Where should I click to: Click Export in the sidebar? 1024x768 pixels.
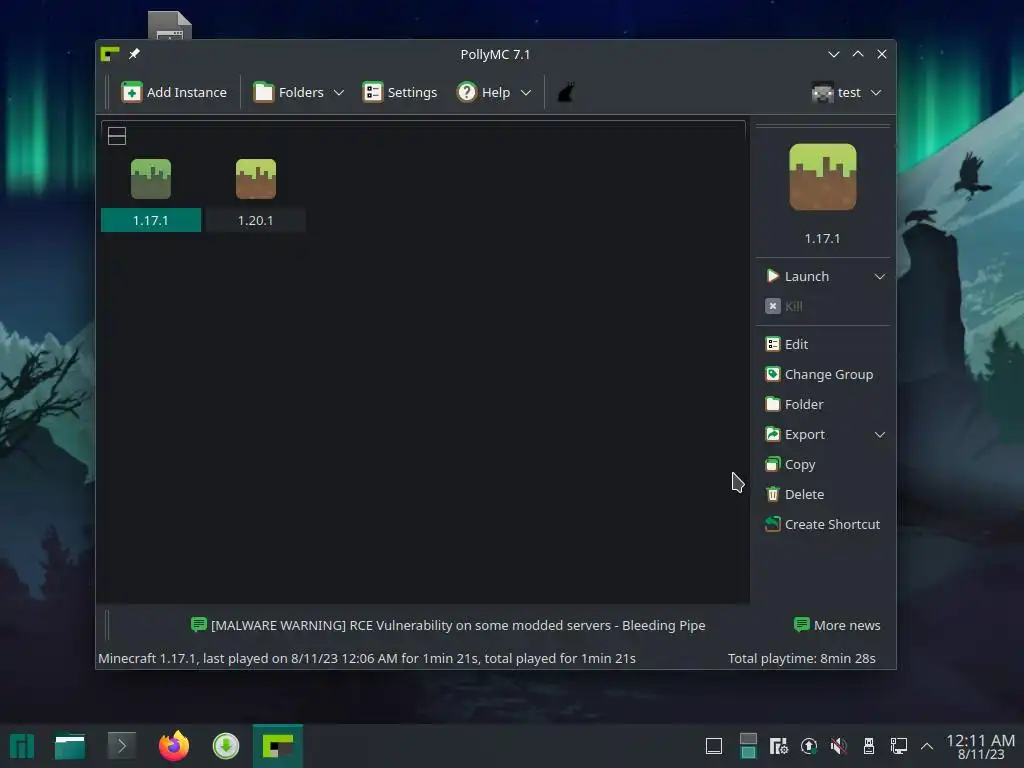coord(795,434)
